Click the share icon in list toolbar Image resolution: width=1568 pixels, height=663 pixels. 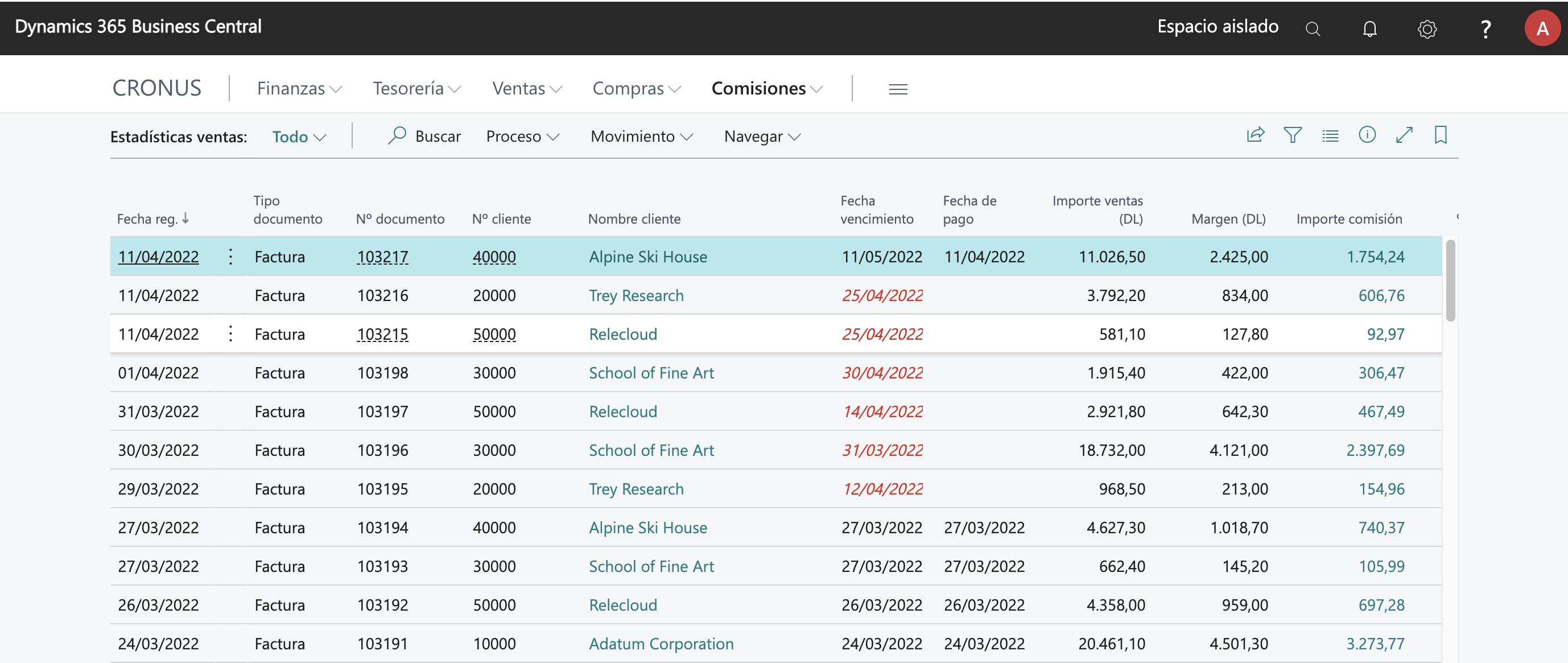pos(1255,134)
